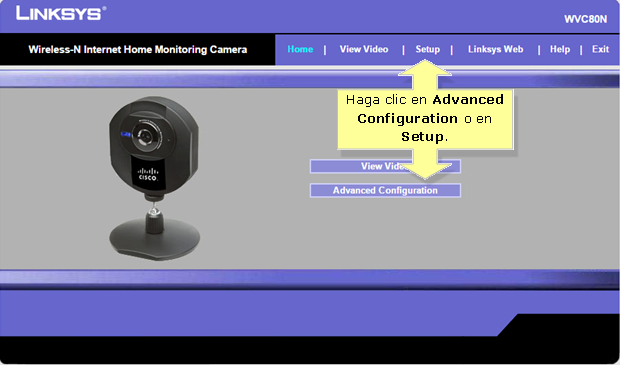The width and height of the screenshot is (620, 365).
Task: Visit the Linksys Web link
Action: click(x=495, y=49)
